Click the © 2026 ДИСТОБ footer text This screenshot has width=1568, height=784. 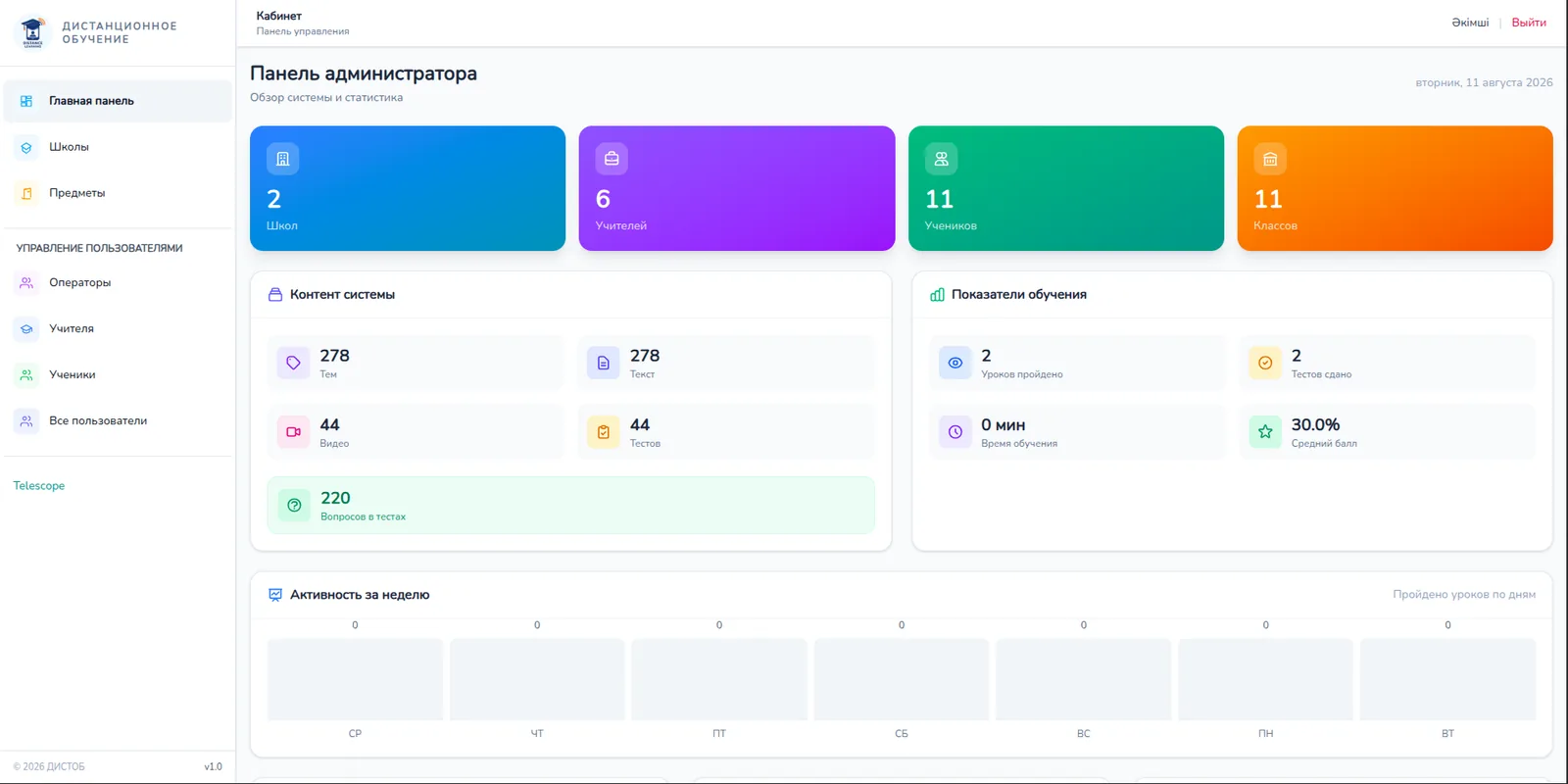[49, 767]
